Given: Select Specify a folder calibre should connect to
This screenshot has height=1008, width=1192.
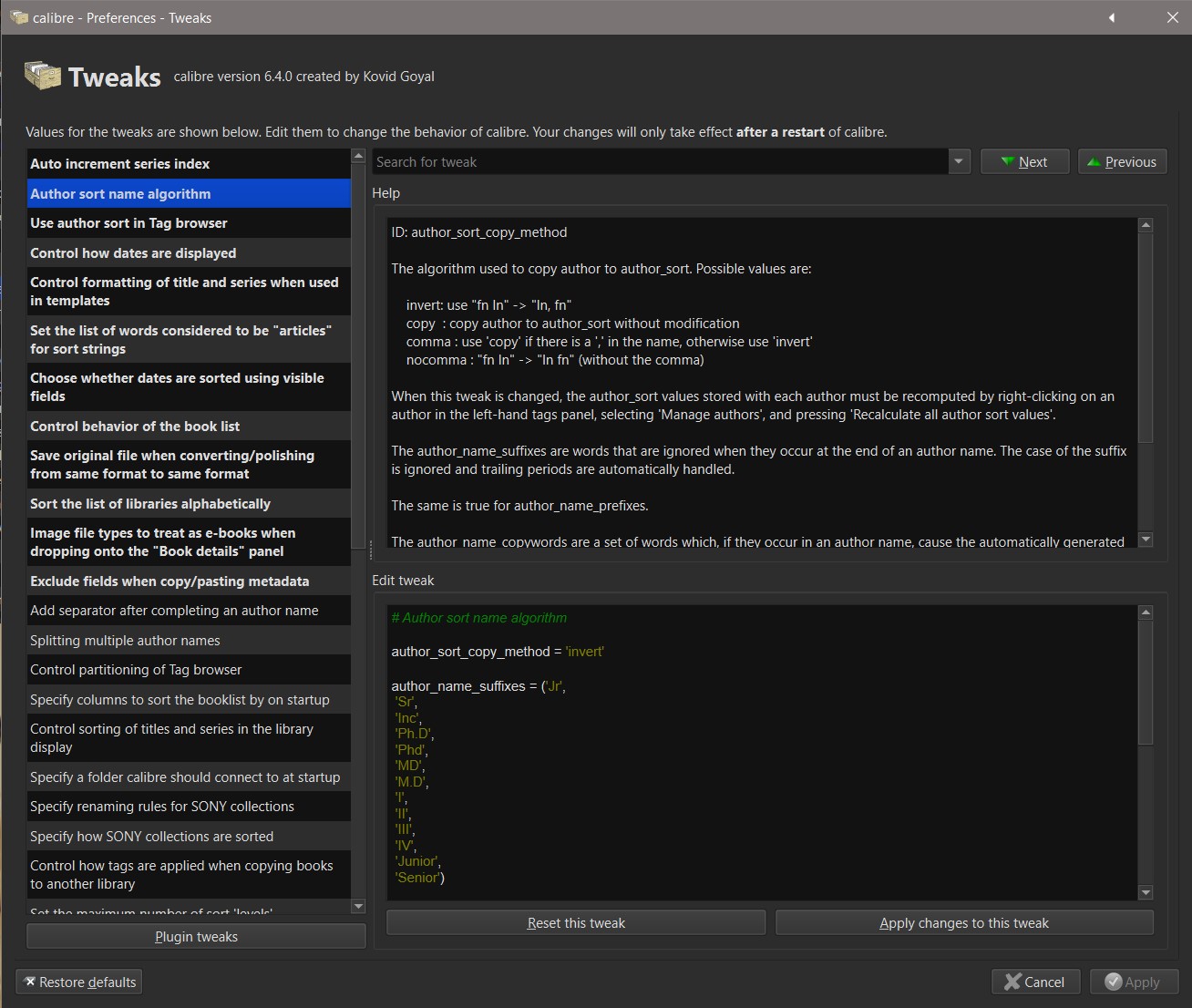Looking at the screenshot, I should 189,777.
